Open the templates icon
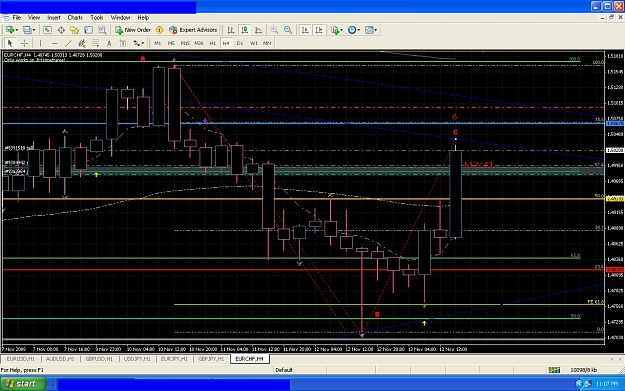 pos(369,30)
